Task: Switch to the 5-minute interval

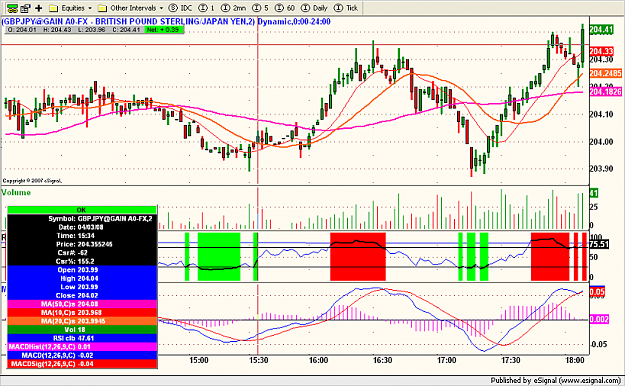Action: 261,8
